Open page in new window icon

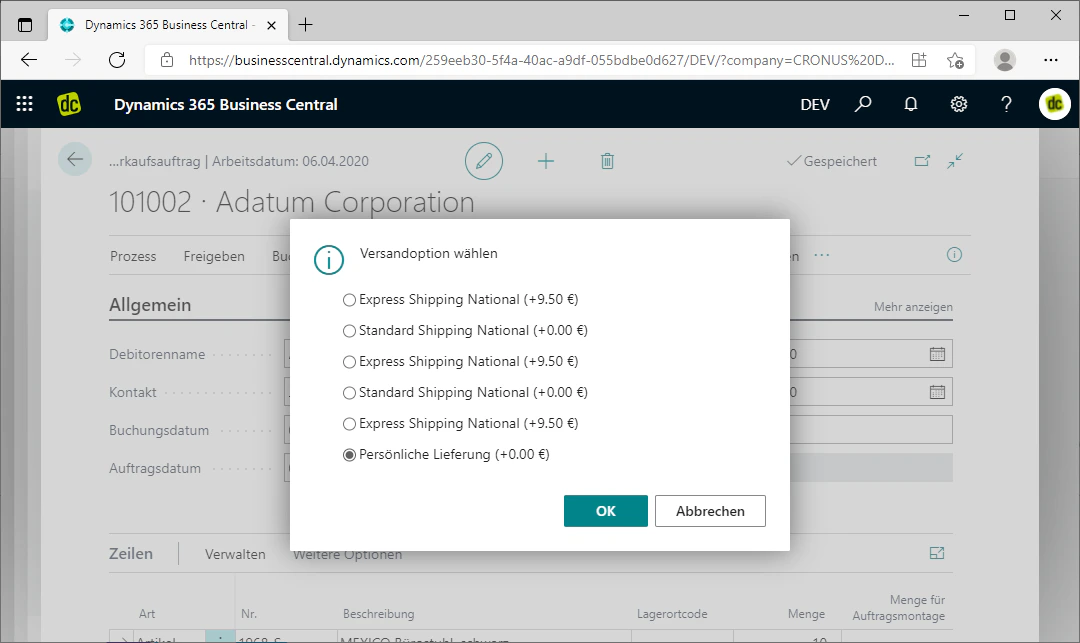pyautogui.click(x=922, y=161)
